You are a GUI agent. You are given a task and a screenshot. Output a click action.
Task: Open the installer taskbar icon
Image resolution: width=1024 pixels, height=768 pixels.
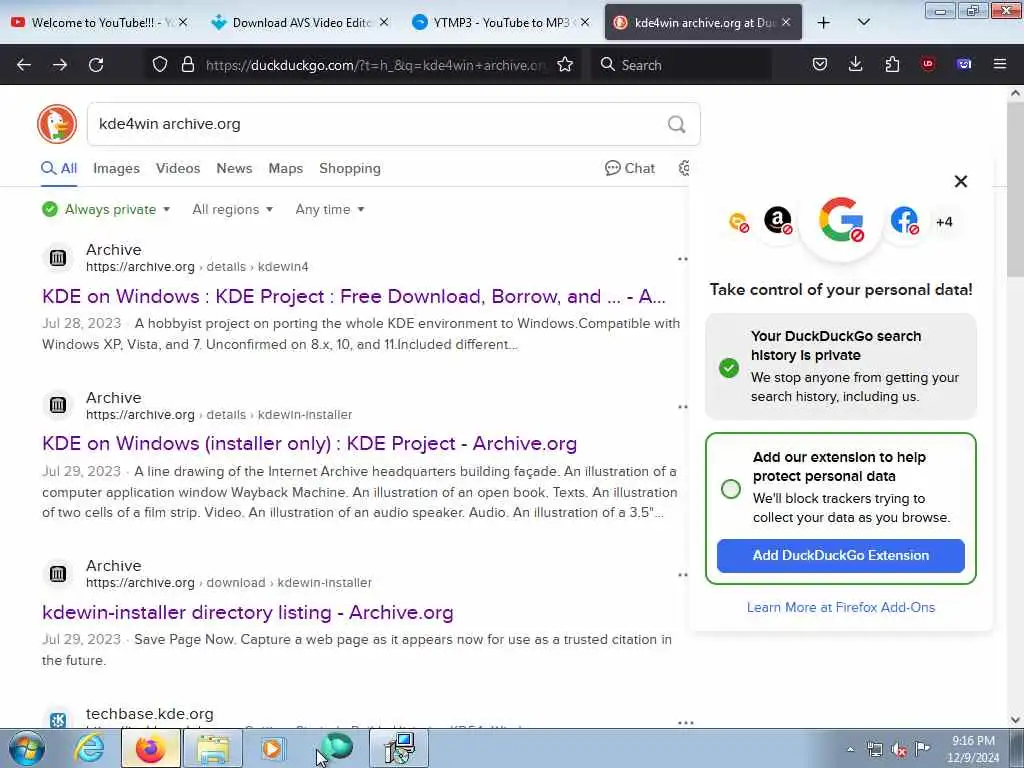click(x=399, y=748)
